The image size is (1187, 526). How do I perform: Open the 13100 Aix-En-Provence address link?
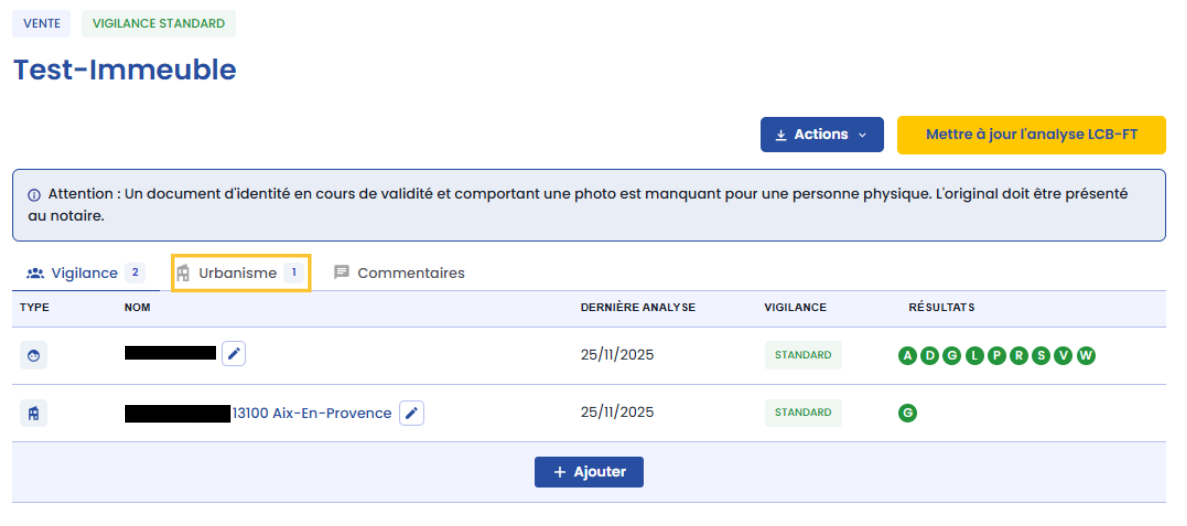click(x=312, y=413)
